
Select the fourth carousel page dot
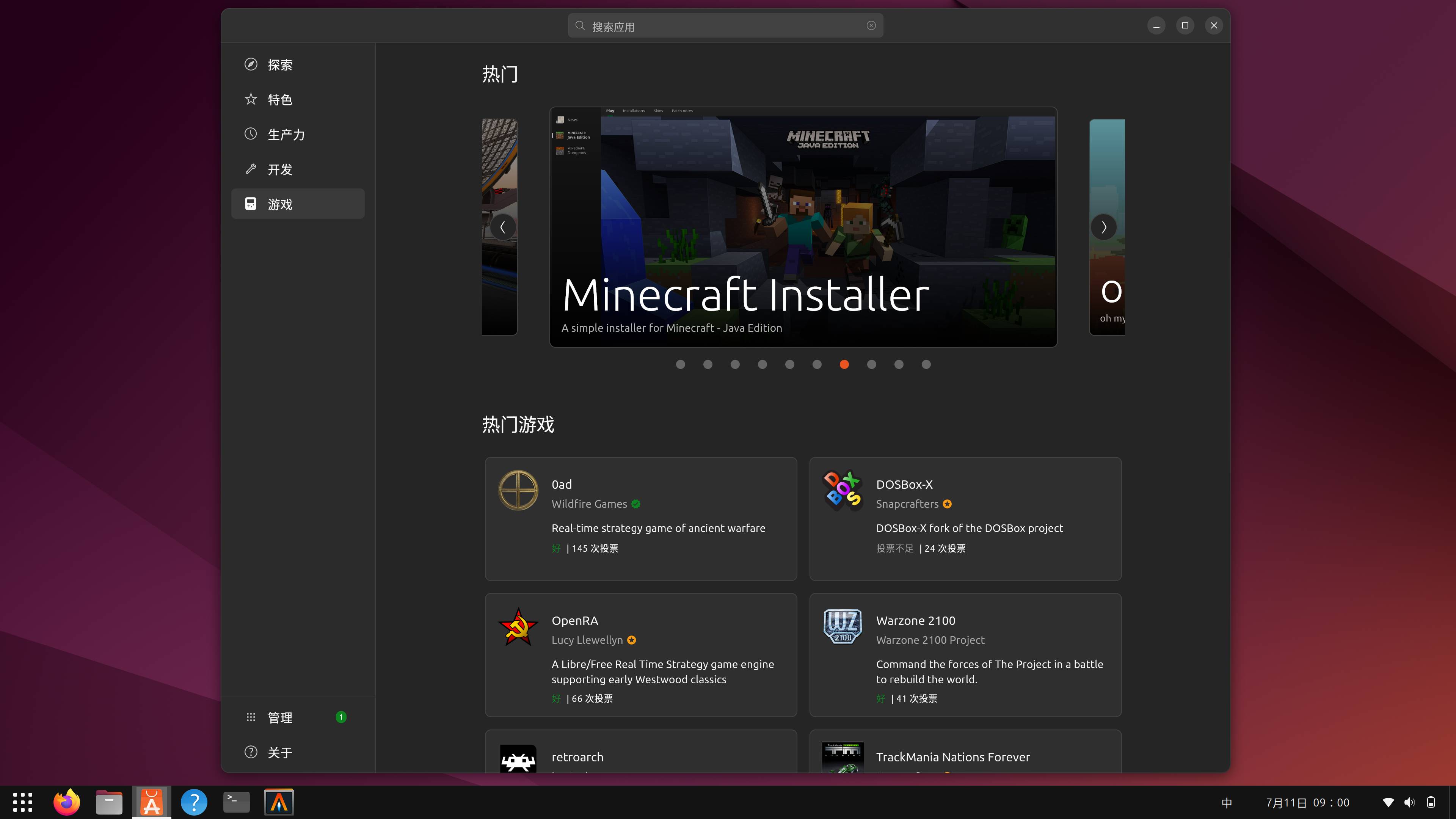click(763, 364)
